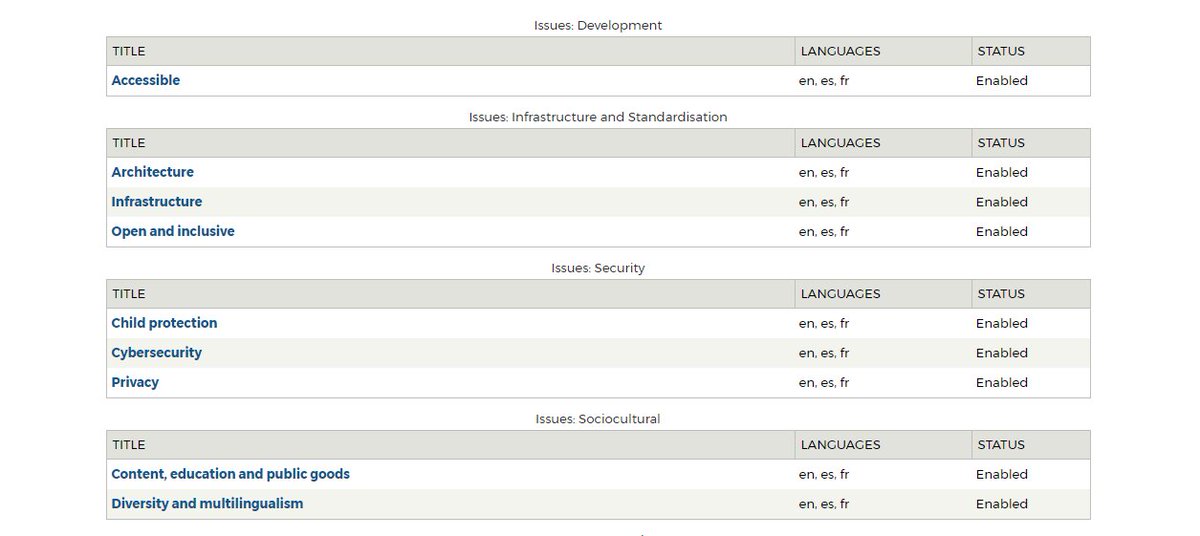Click the Issues: Security caption
The width and height of the screenshot is (1200, 536).
598,268
